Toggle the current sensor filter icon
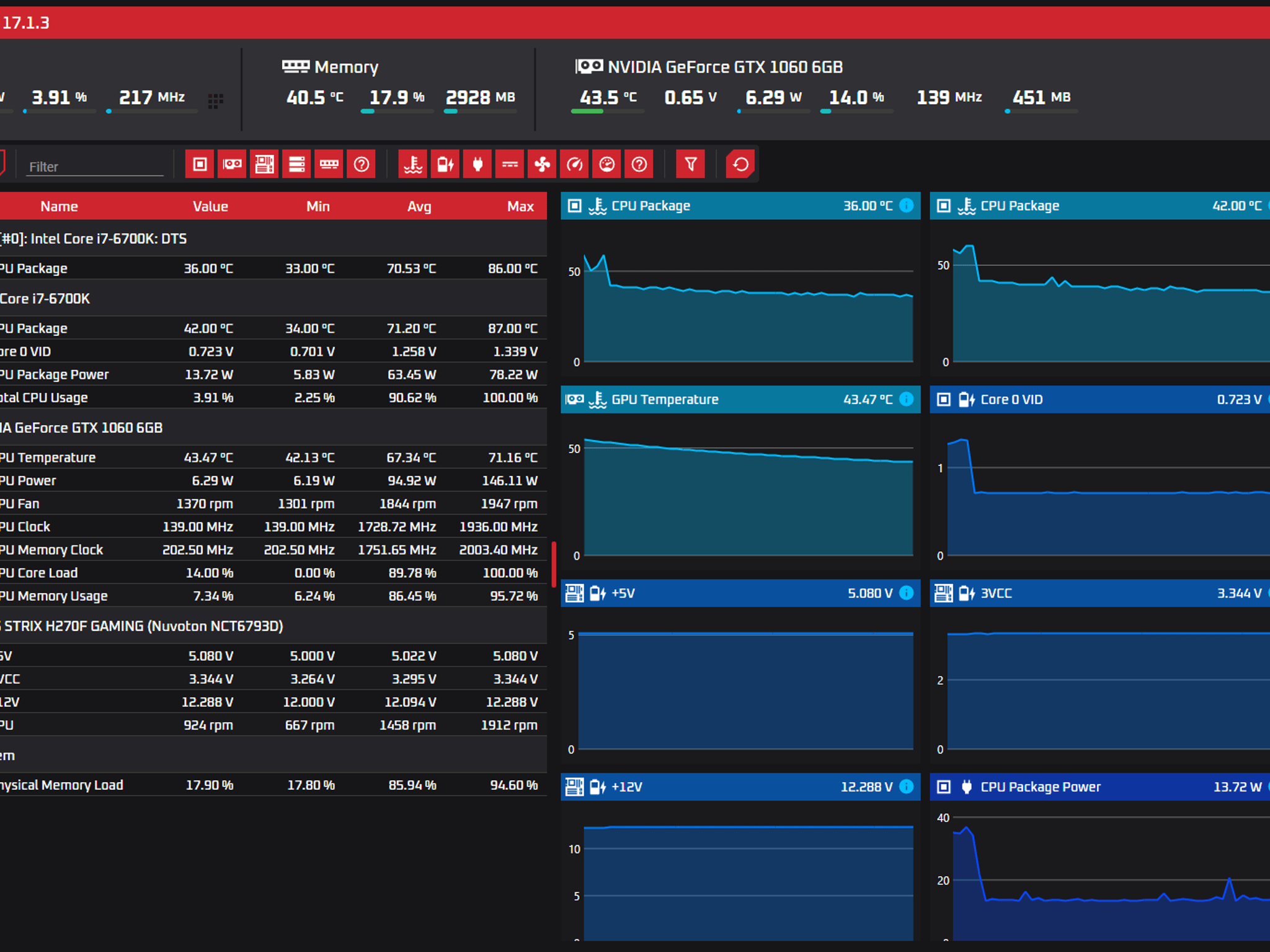The image size is (1270, 952). tap(510, 164)
